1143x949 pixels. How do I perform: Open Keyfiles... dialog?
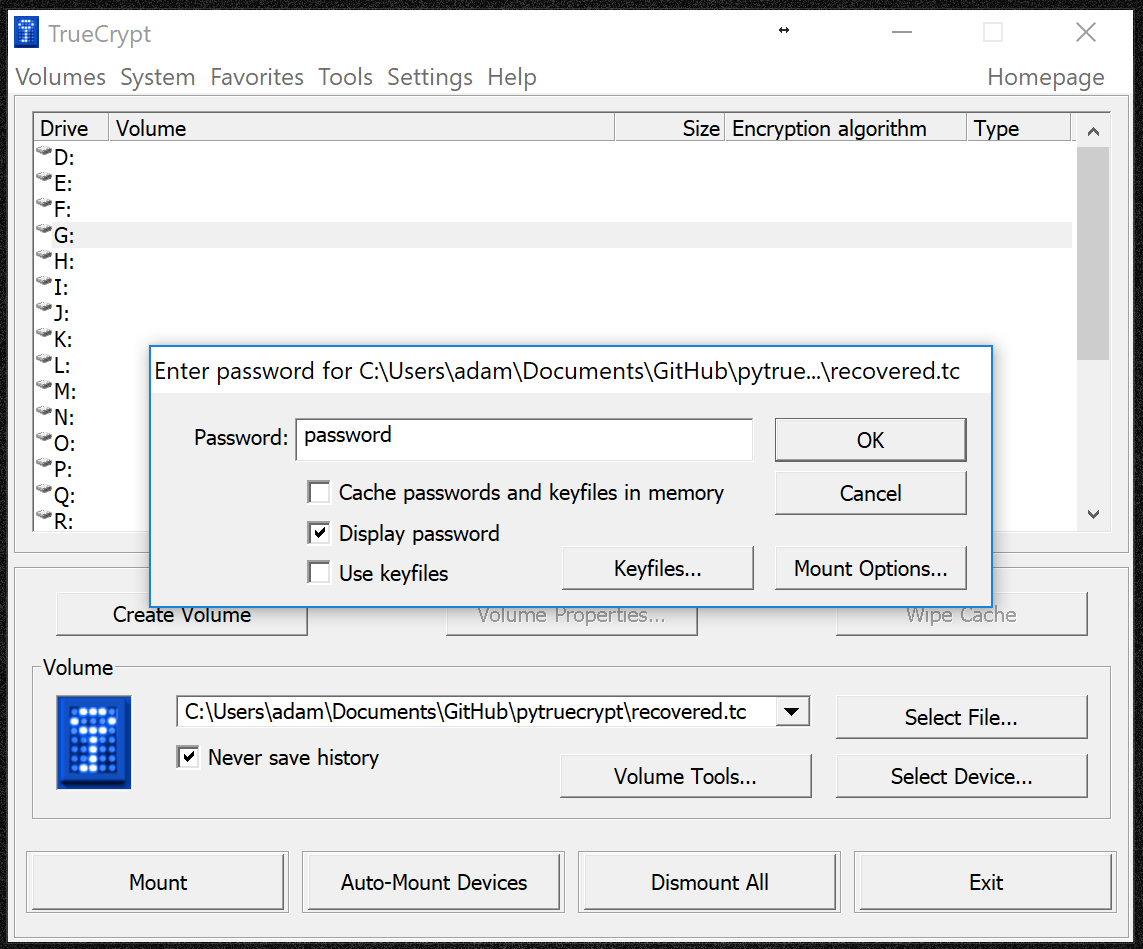pos(658,568)
